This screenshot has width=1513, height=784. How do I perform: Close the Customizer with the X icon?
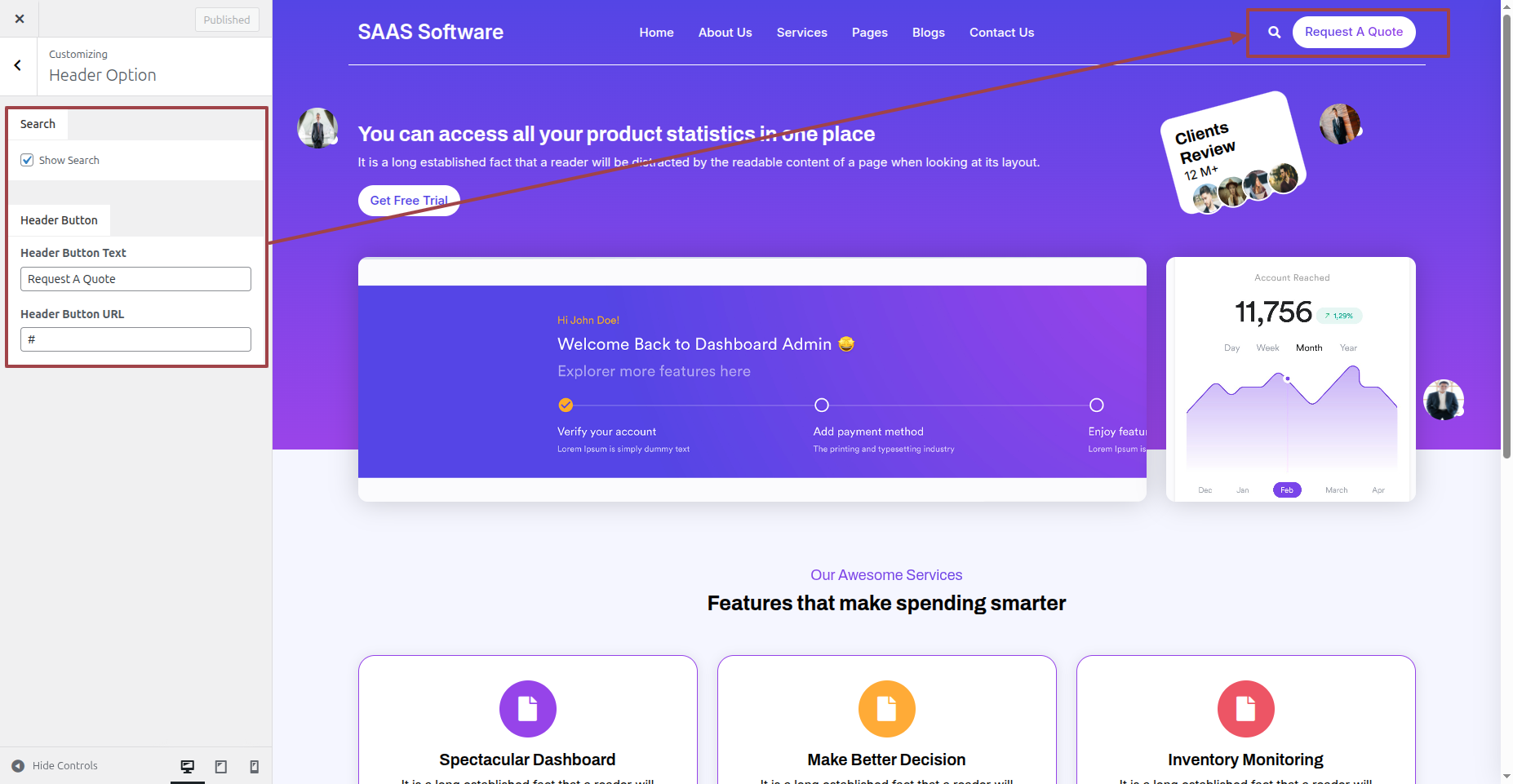coord(20,19)
